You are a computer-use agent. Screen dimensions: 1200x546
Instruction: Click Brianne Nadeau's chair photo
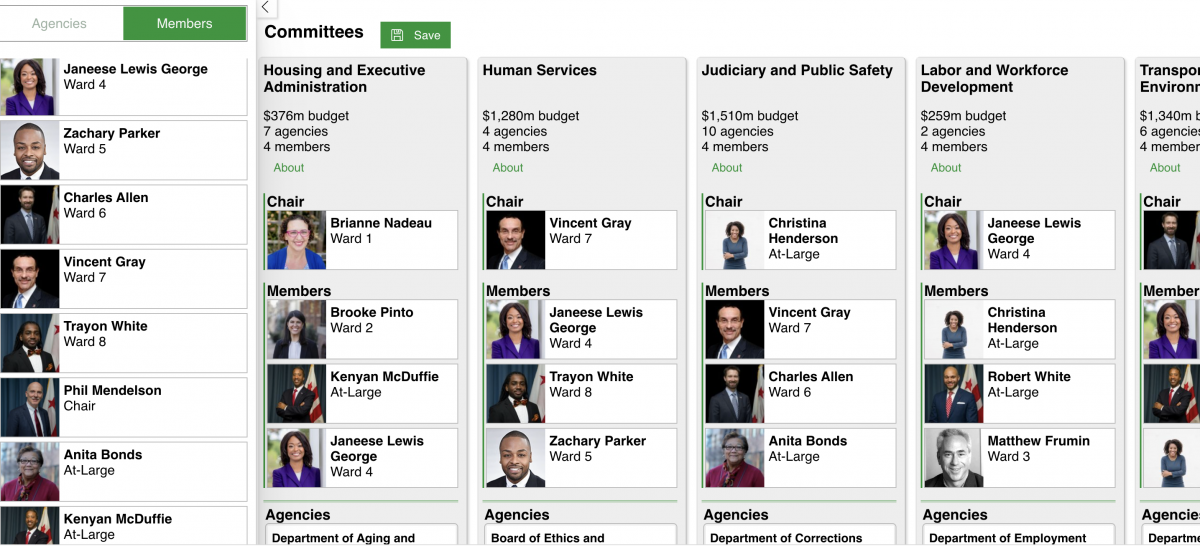(x=297, y=240)
